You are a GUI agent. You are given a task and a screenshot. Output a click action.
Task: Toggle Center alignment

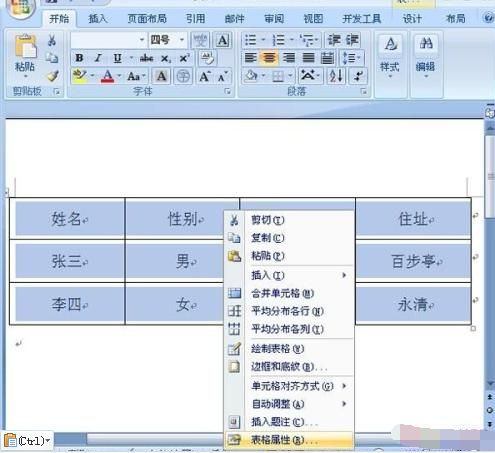pos(269,58)
